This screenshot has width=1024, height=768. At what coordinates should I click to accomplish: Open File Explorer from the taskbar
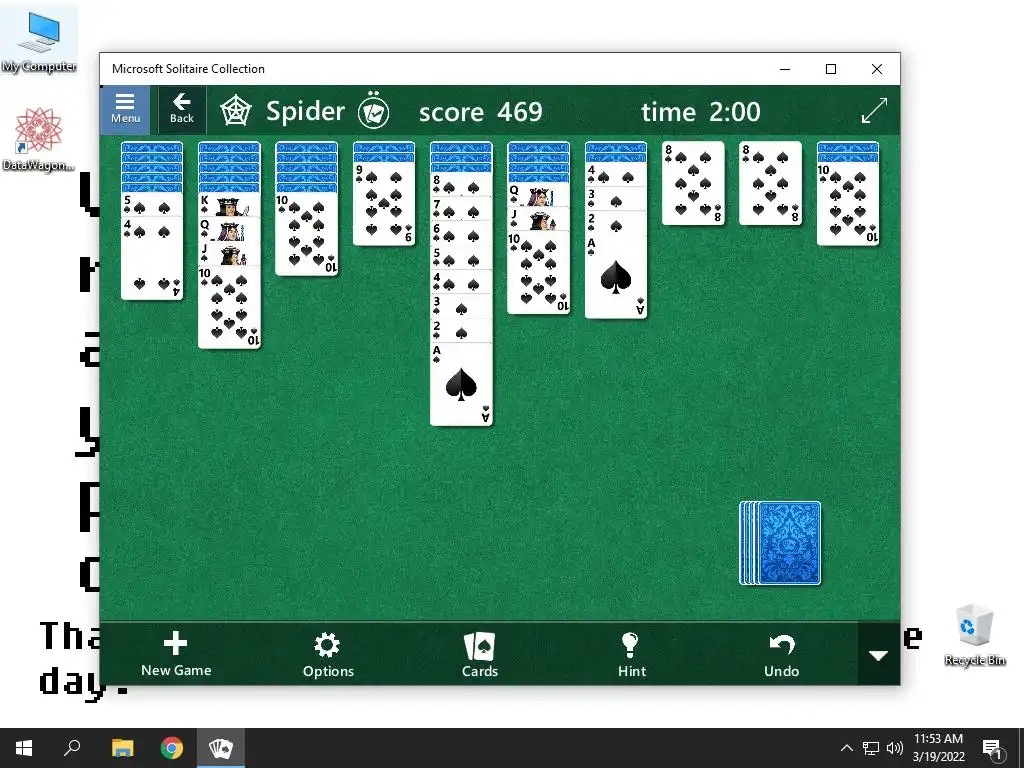(122, 748)
